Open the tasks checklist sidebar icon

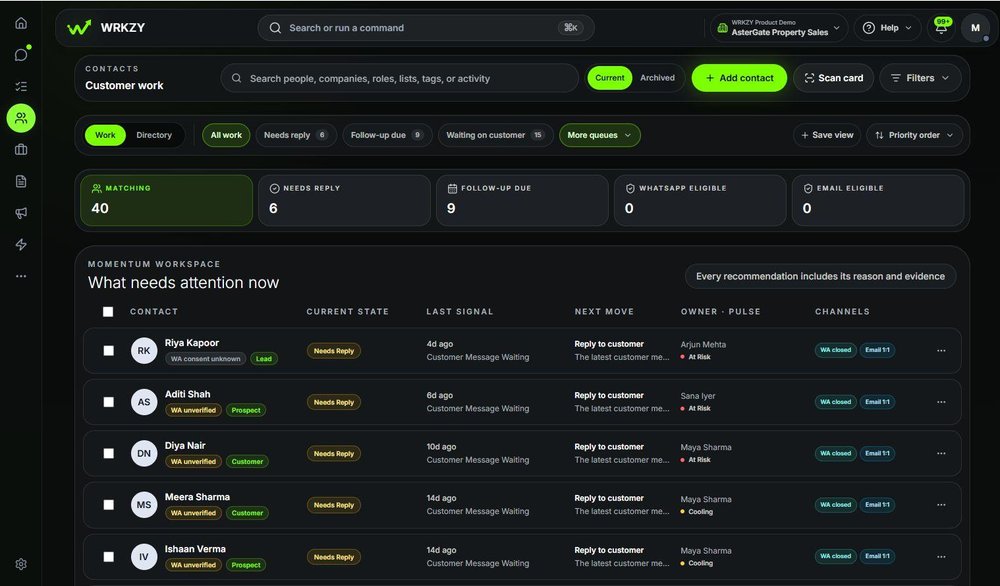tap(21, 86)
